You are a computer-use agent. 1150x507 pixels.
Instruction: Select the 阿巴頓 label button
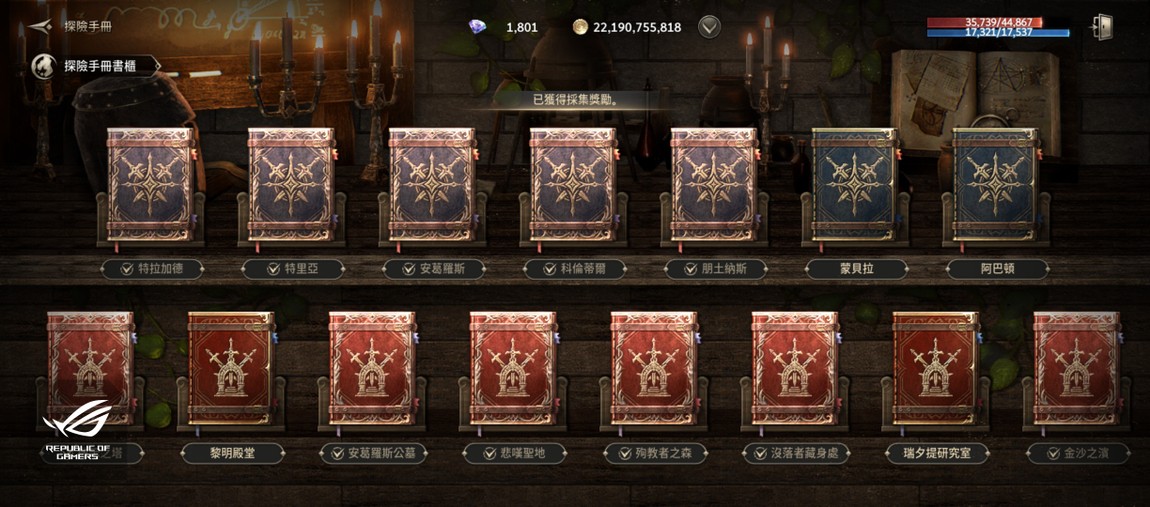tap(997, 269)
